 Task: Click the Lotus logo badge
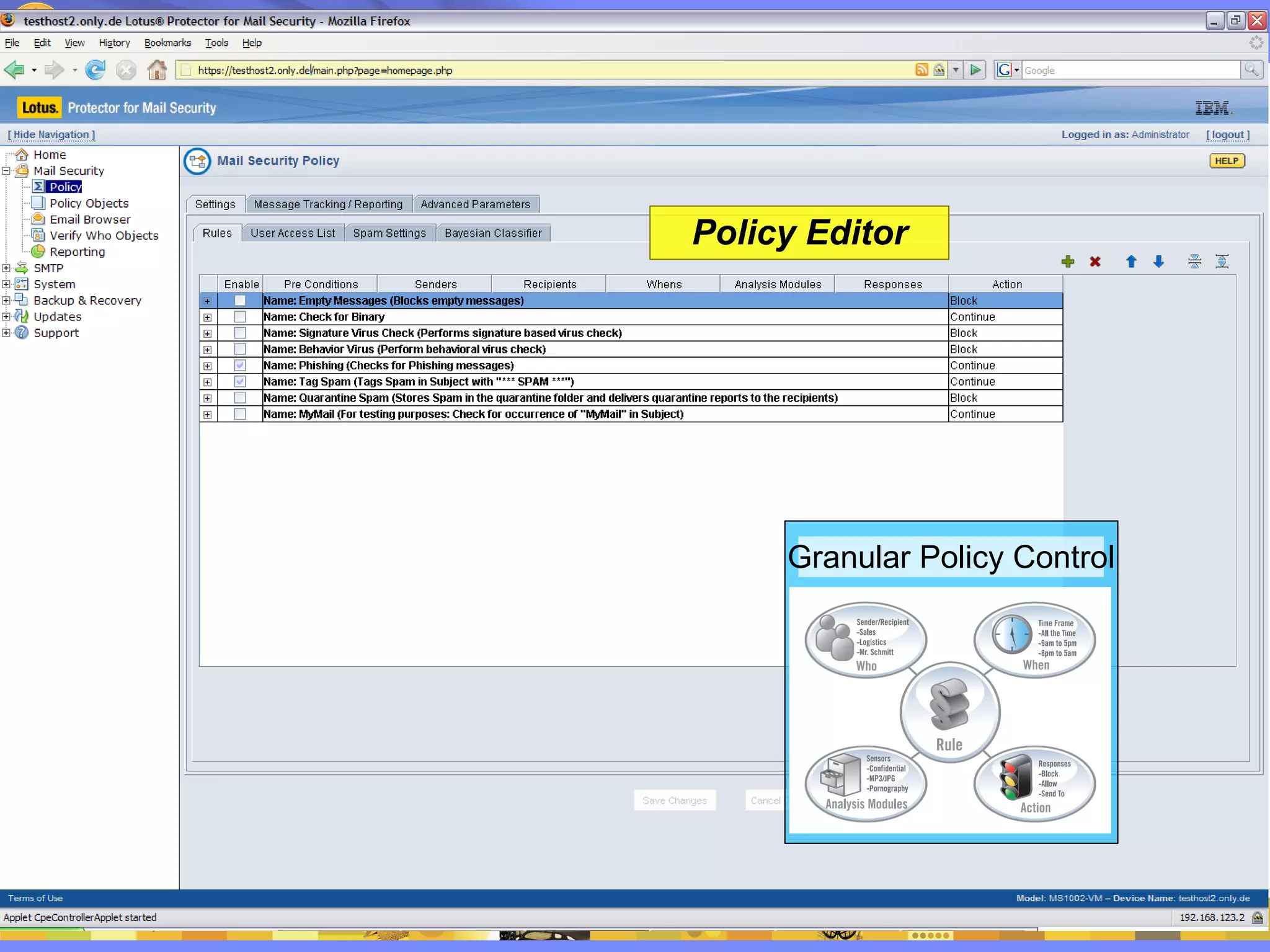point(40,108)
